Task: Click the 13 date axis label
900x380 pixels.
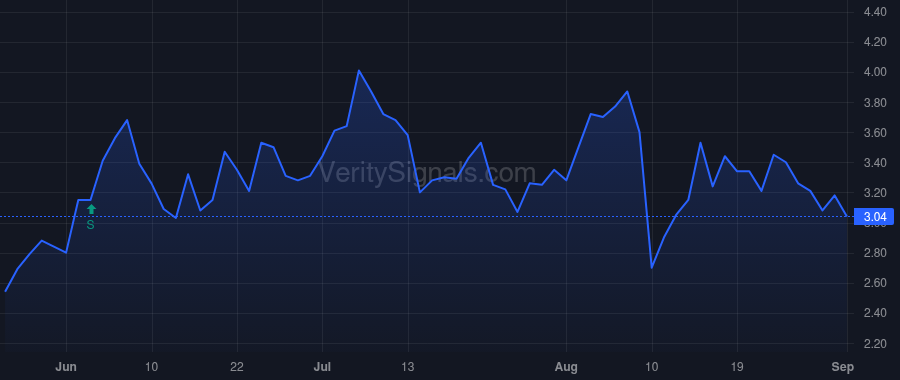Action: pyautogui.click(x=408, y=367)
